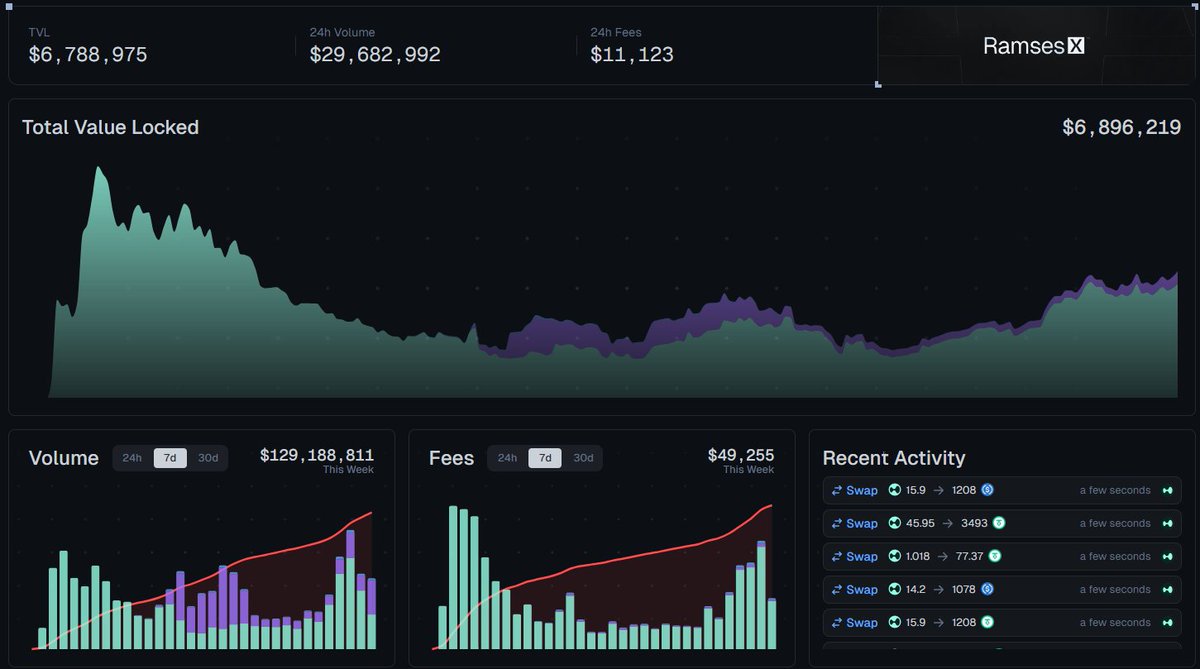Click the arrow between 14.2 and 1078
The image size is (1200, 669).
click(937, 589)
